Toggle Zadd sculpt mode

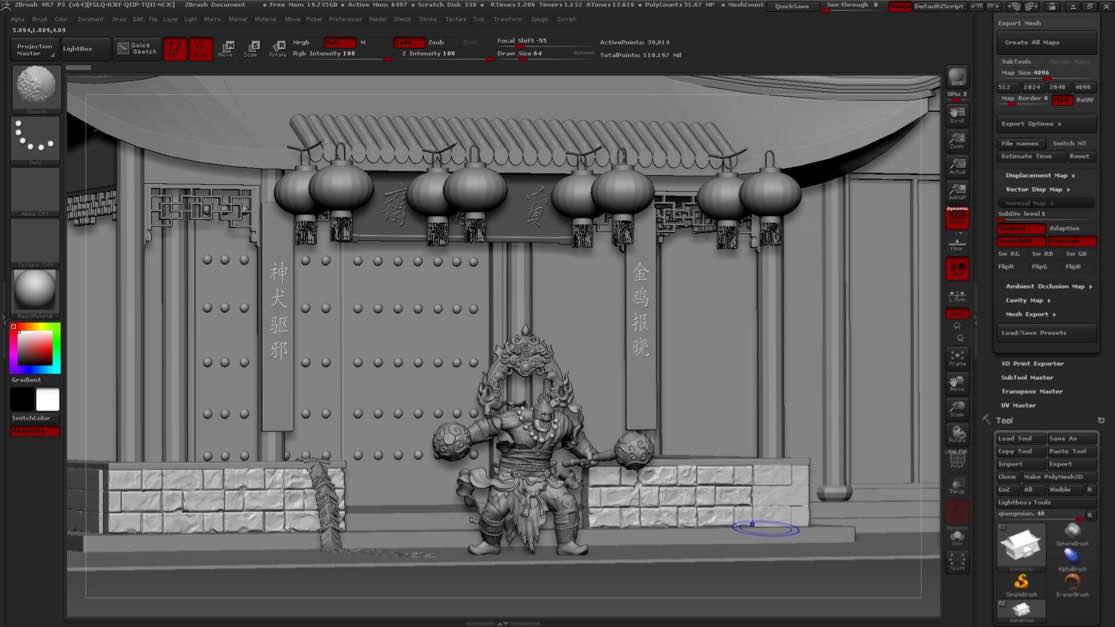click(x=409, y=43)
